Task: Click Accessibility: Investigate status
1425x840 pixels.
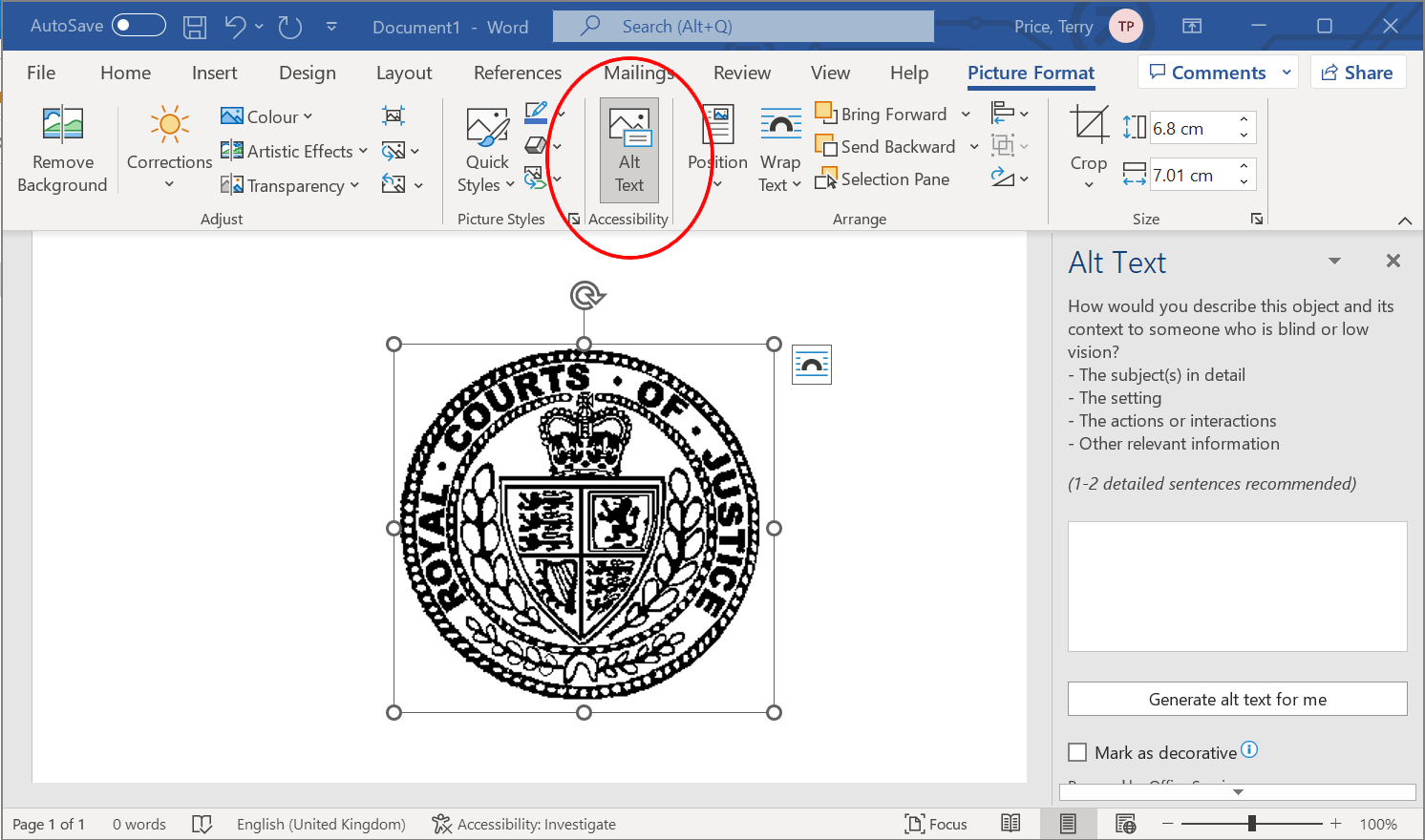Action: click(x=523, y=824)
